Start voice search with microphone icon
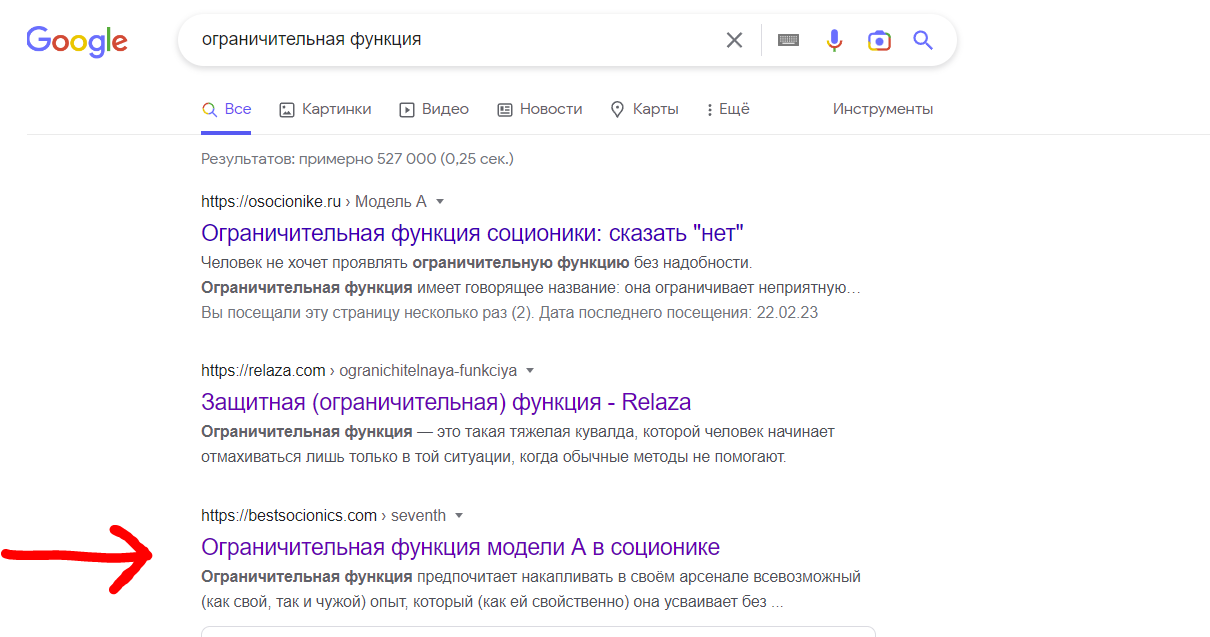Image resolution: width=1210 pixels, height=637 pixels. click(834, 40)
